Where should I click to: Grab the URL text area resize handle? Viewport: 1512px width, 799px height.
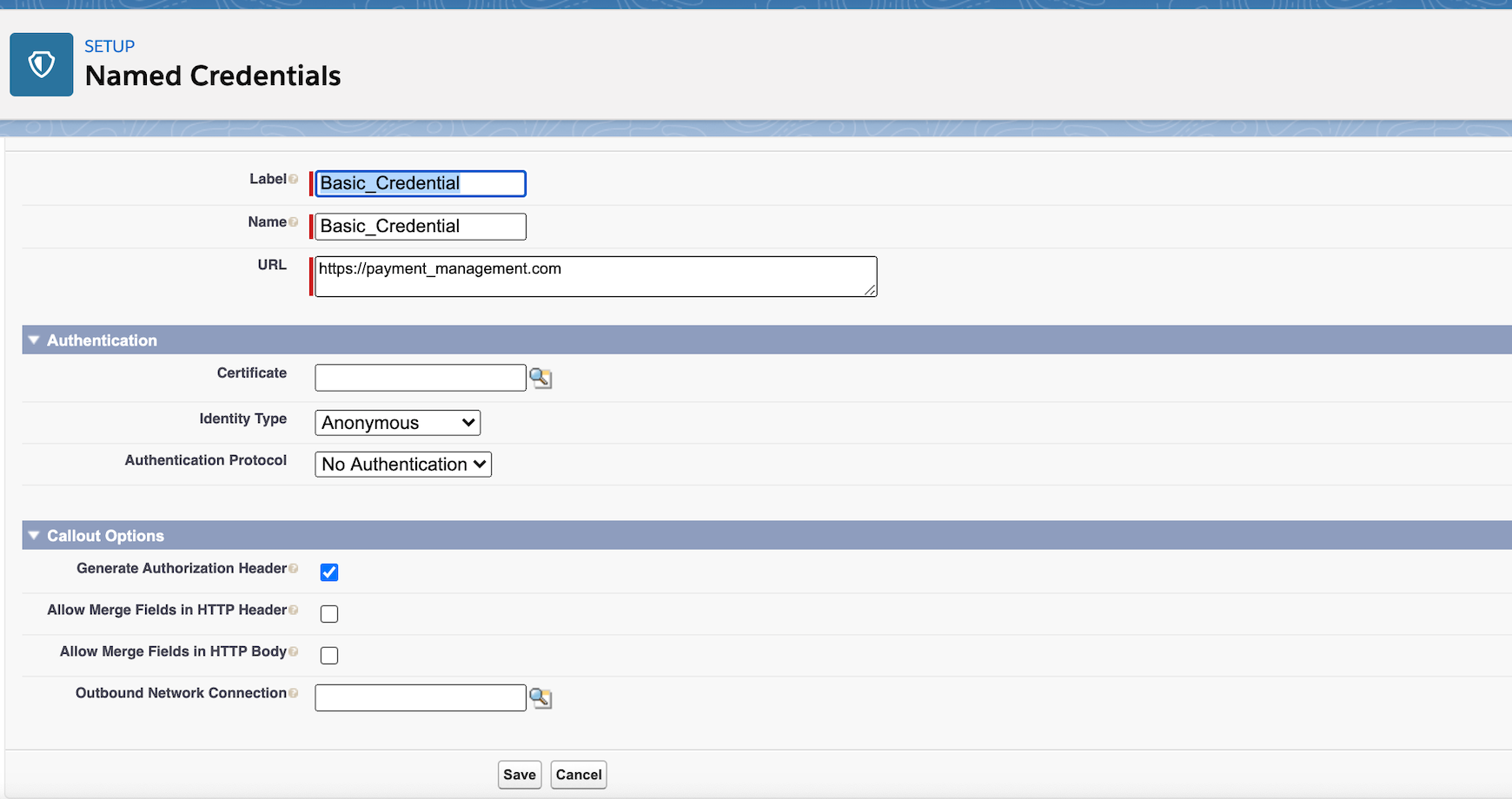pos(870,290)
